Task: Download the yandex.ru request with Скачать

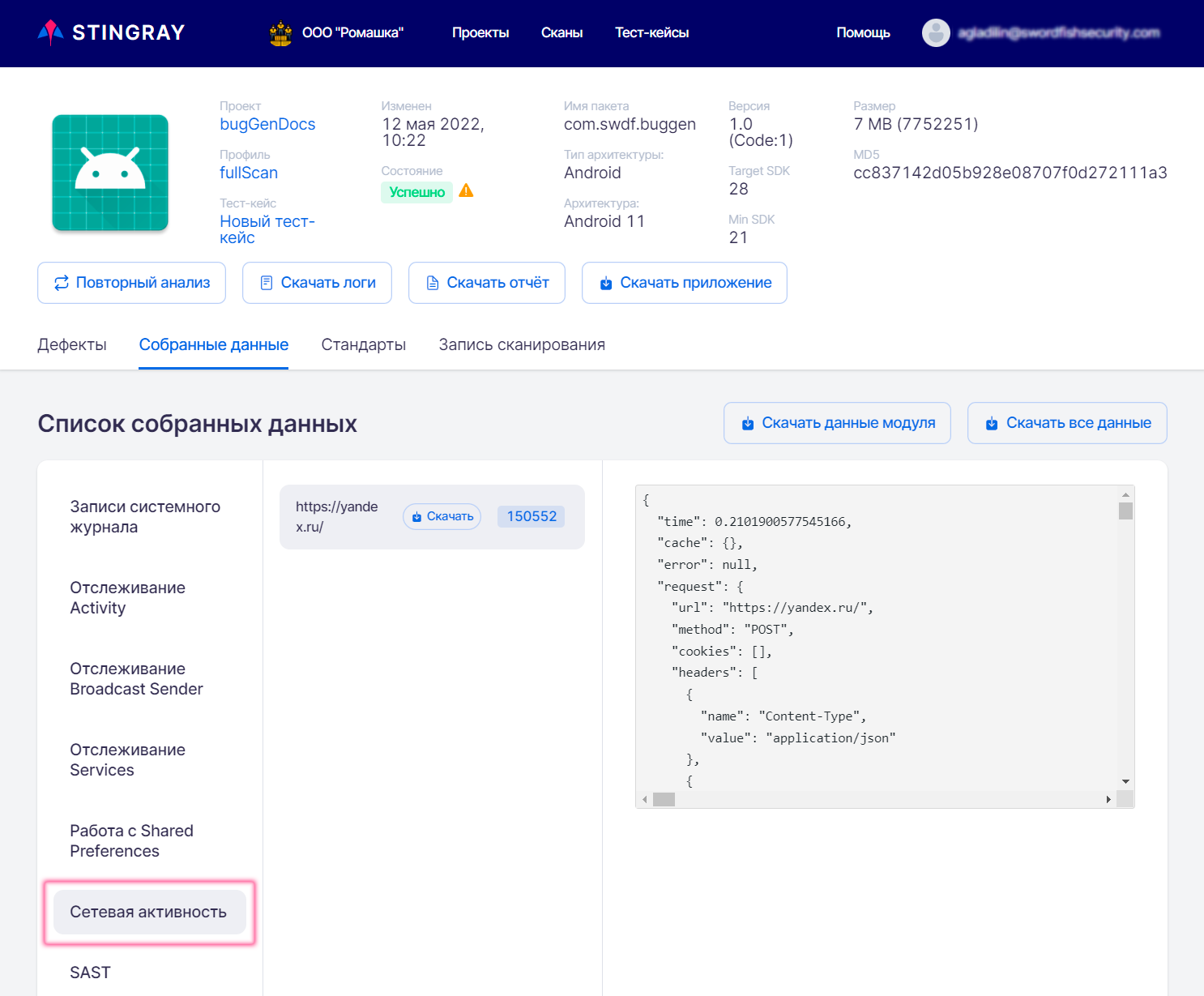Action: point(442,516)
